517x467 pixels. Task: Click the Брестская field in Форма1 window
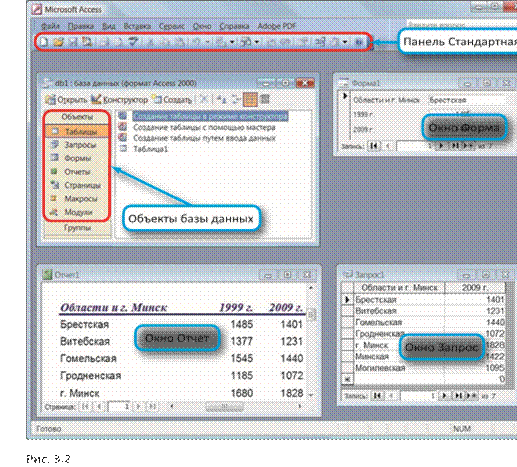[467, 100]
